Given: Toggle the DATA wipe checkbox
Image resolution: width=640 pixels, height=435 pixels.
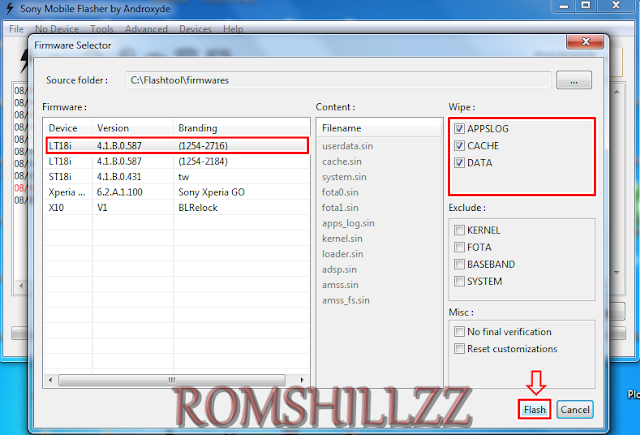Looking at the screenshot, I should coord(459,163).
